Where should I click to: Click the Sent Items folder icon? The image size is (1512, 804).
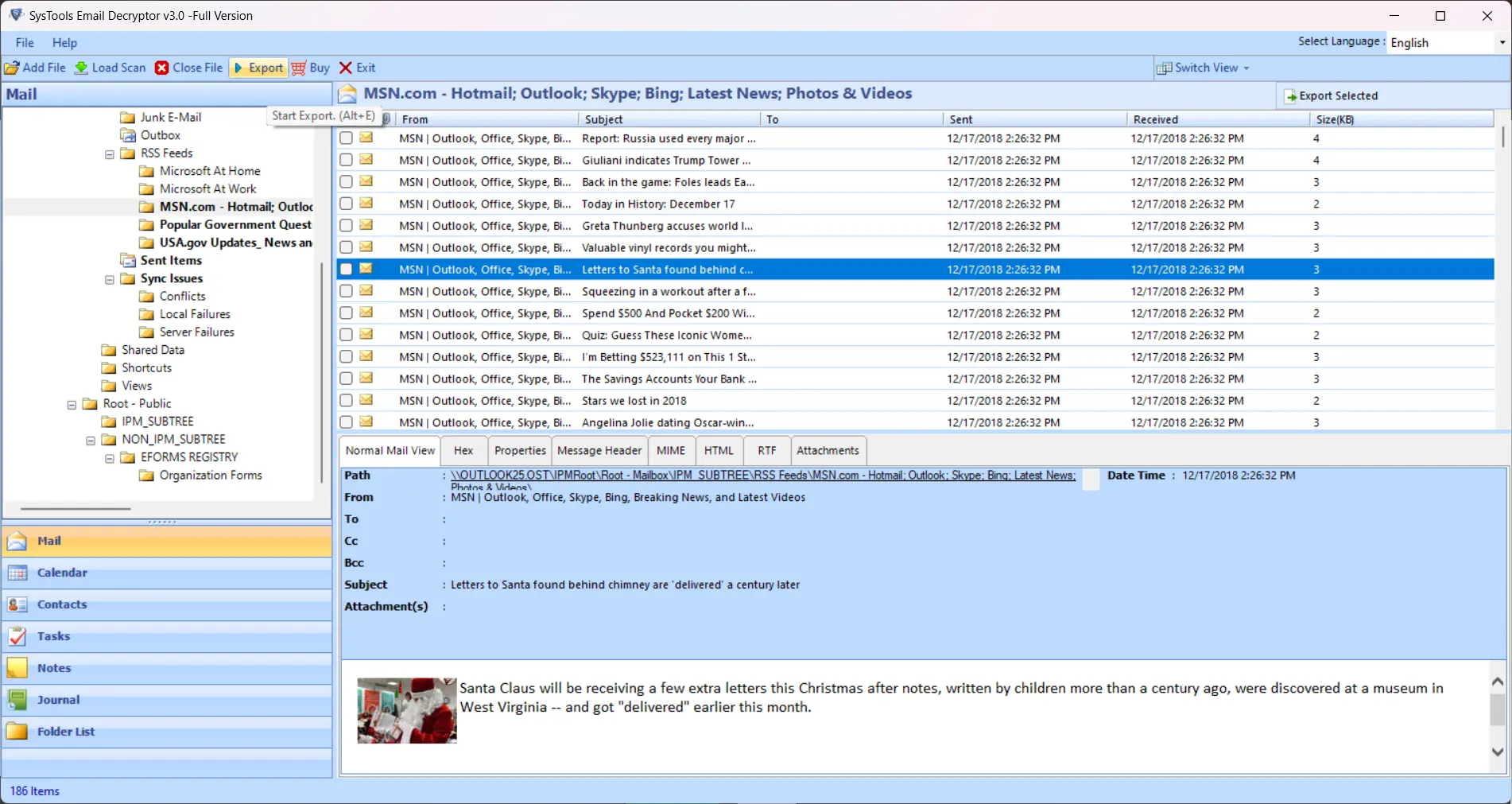click(127, 261)
